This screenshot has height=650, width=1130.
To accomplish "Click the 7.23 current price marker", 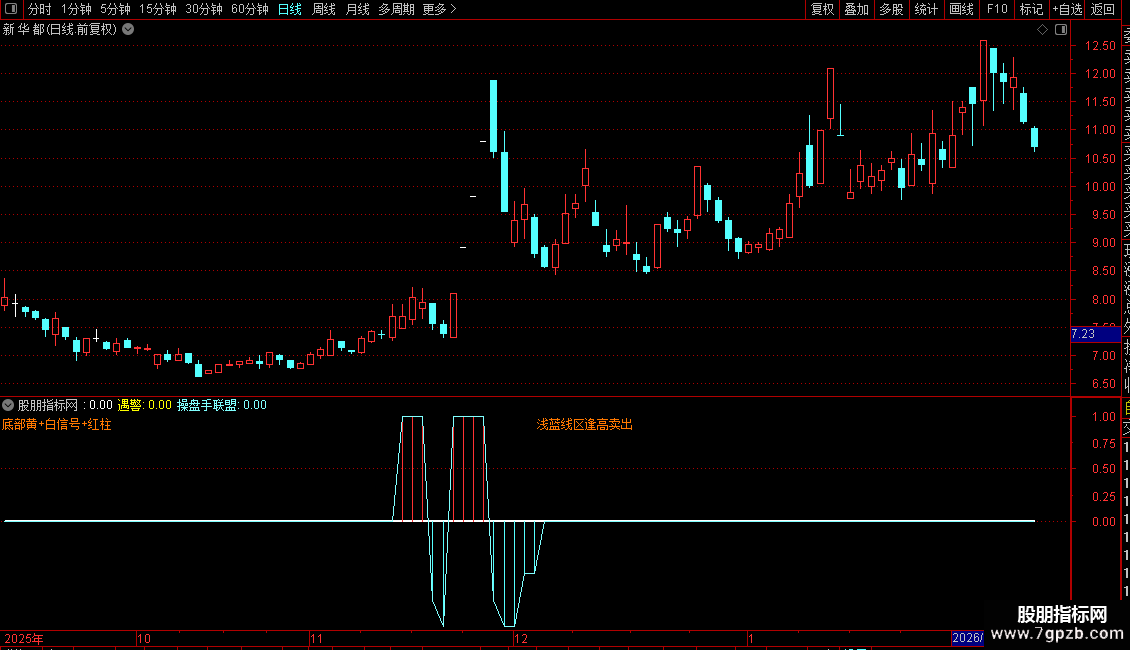I will [1095, 334].
